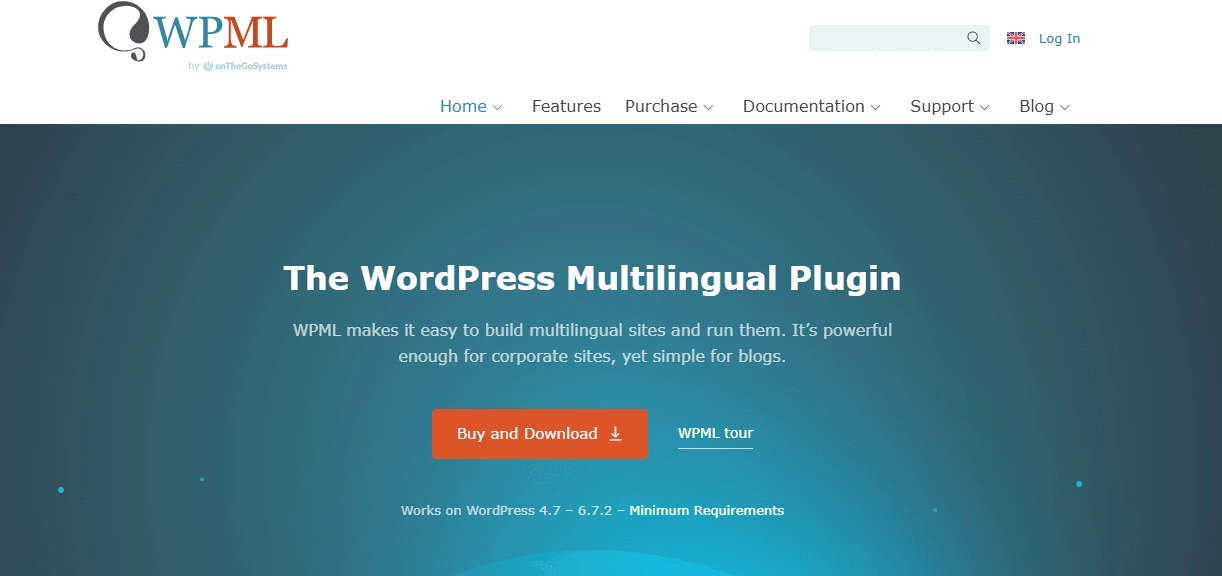Expand the Blog dropdown menu
The height and width of the screenshot is (576, 1222).
(1066, 107)
